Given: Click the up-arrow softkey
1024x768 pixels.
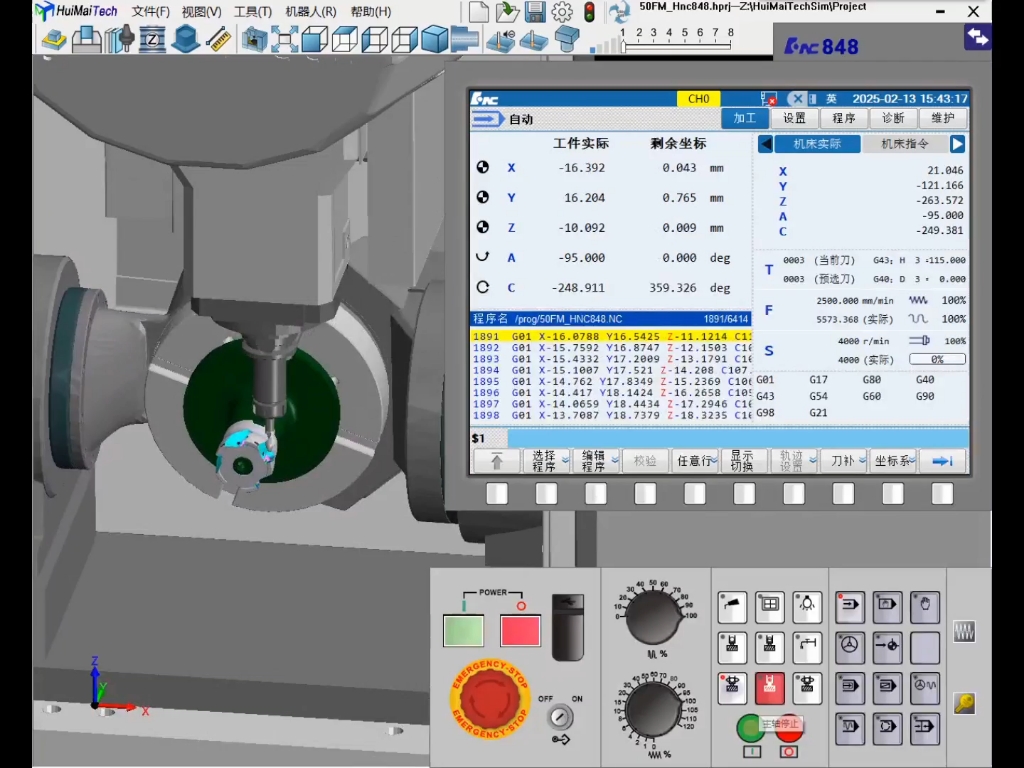Looking at the screenshot, I should [497, 461].
